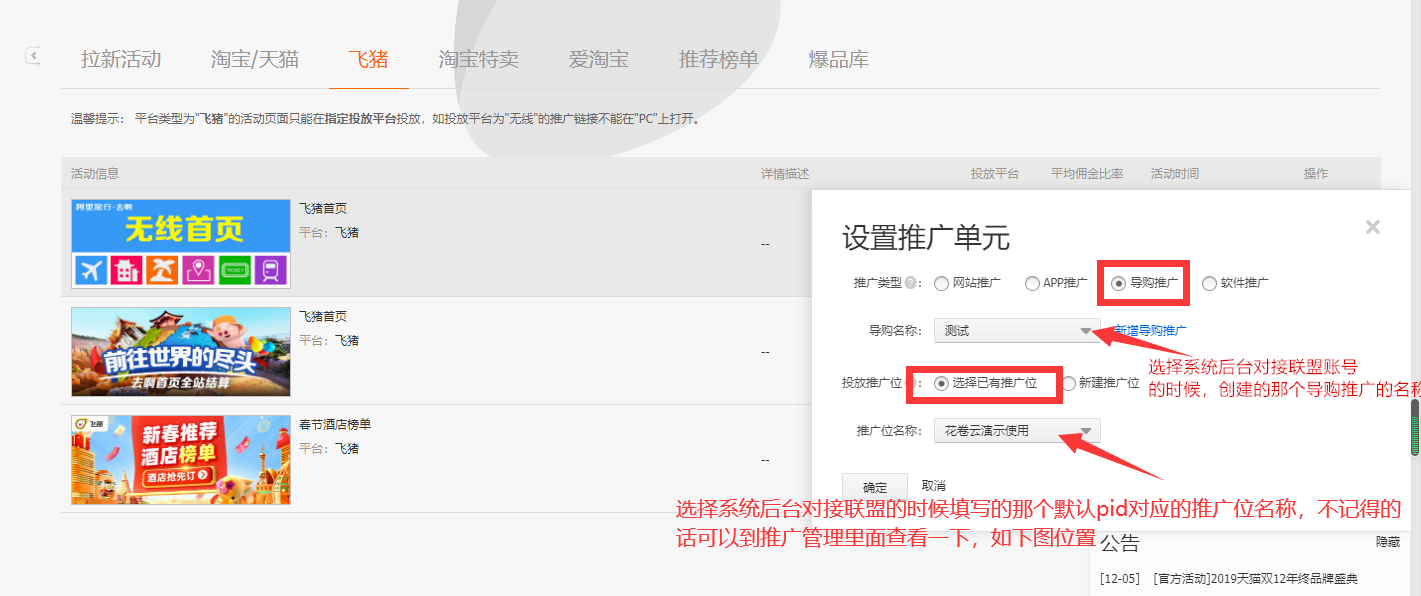Viewport: 1421px width, 596px height.
Task: Click the 新增导购推广 link
Action: (x=1150, y=330)
